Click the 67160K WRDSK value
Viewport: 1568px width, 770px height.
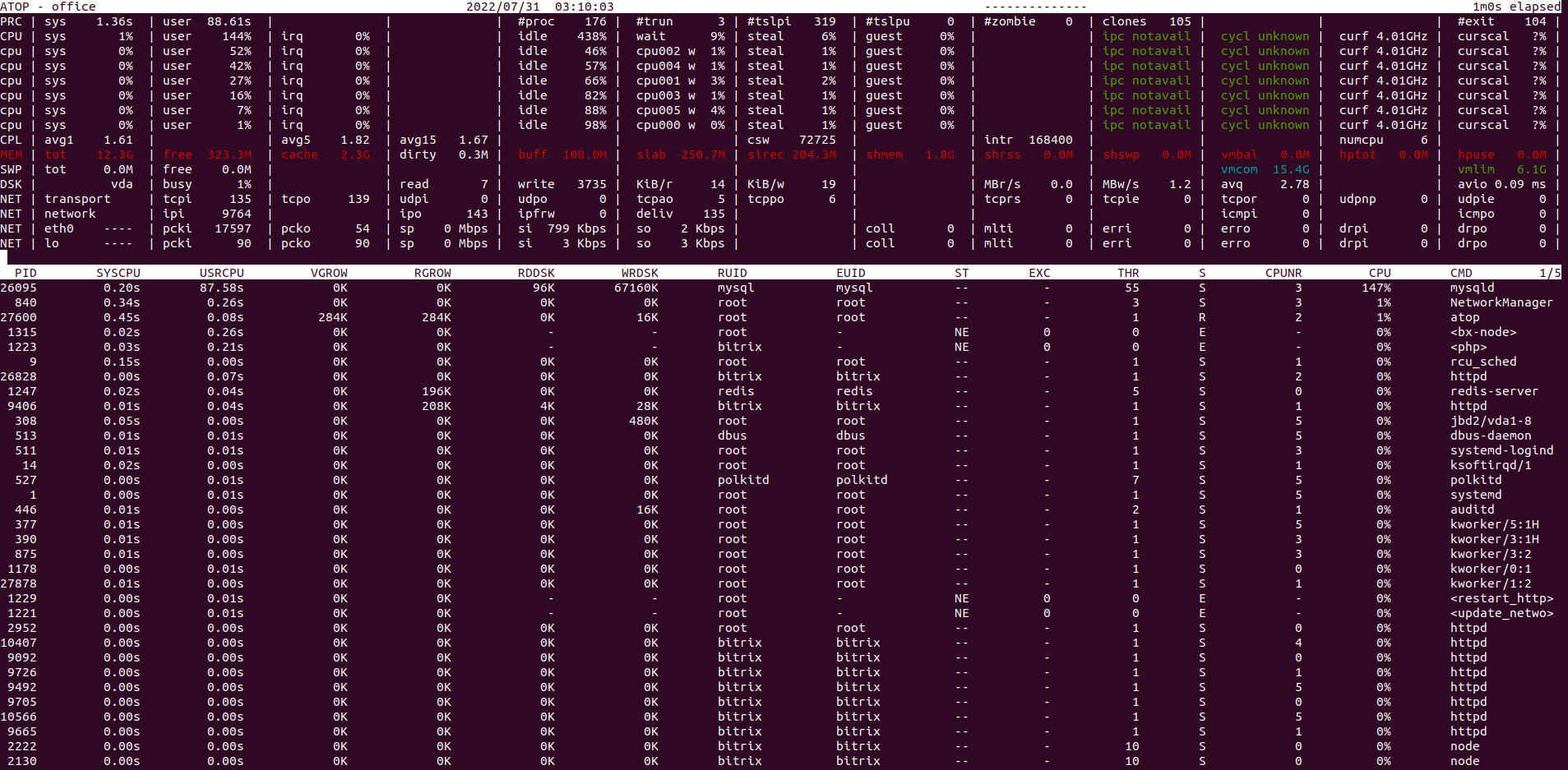(x=636, y=288)
